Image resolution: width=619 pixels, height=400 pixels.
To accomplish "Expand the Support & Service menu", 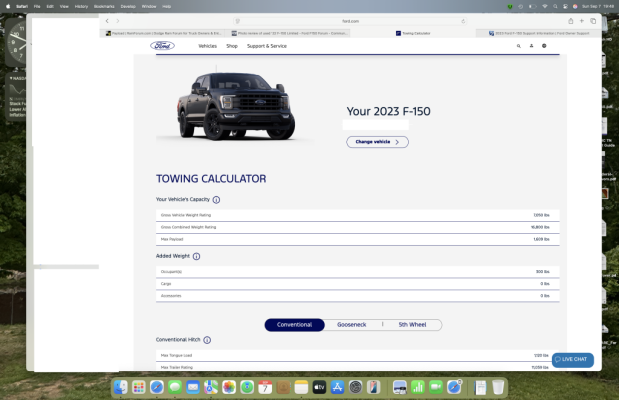I will point(267,46).
